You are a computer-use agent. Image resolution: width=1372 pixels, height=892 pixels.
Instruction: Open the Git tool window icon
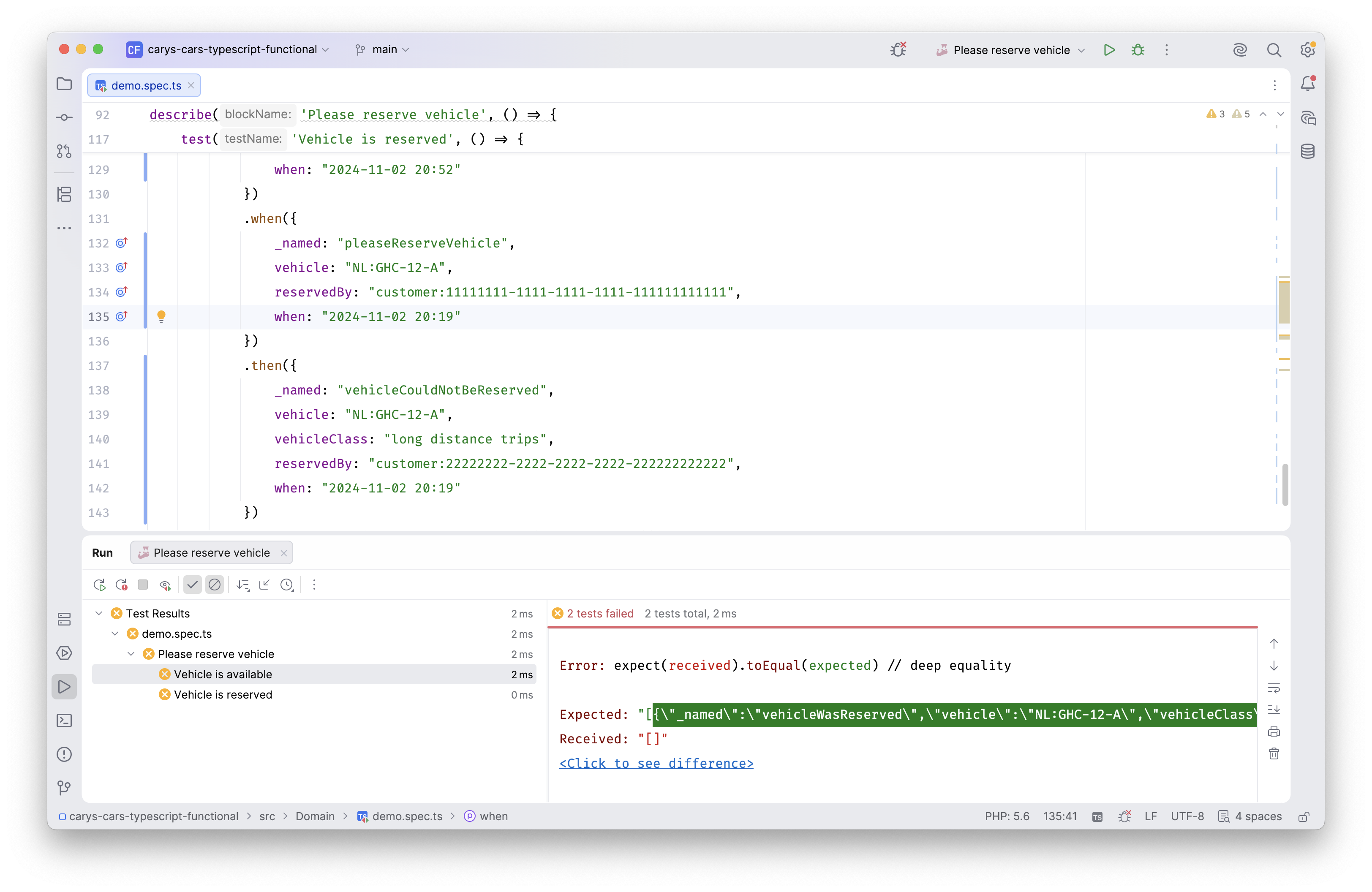pyautogui.click(x=64, y=788)
